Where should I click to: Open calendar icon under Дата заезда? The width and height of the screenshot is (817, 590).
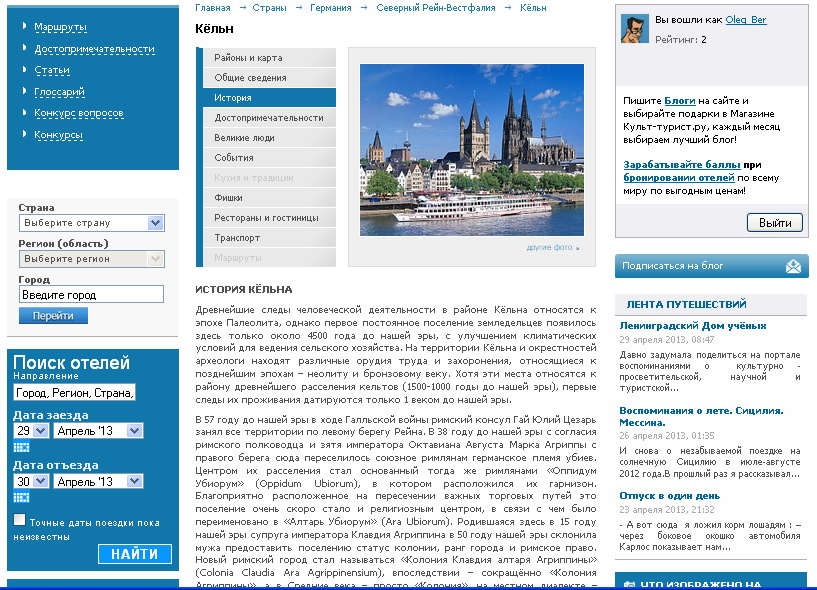[21, 447]
